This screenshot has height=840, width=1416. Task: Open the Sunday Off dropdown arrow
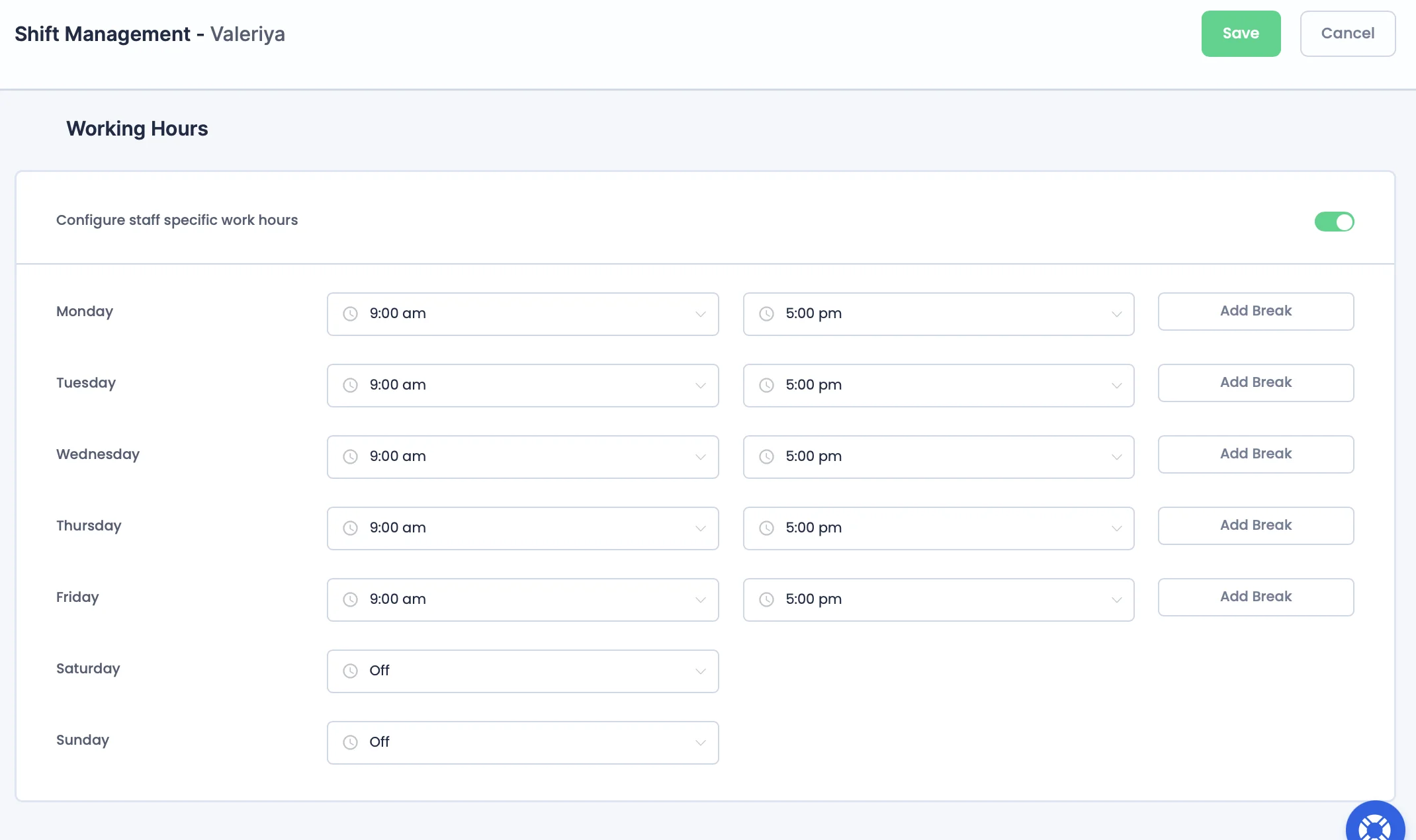point(700,743)
